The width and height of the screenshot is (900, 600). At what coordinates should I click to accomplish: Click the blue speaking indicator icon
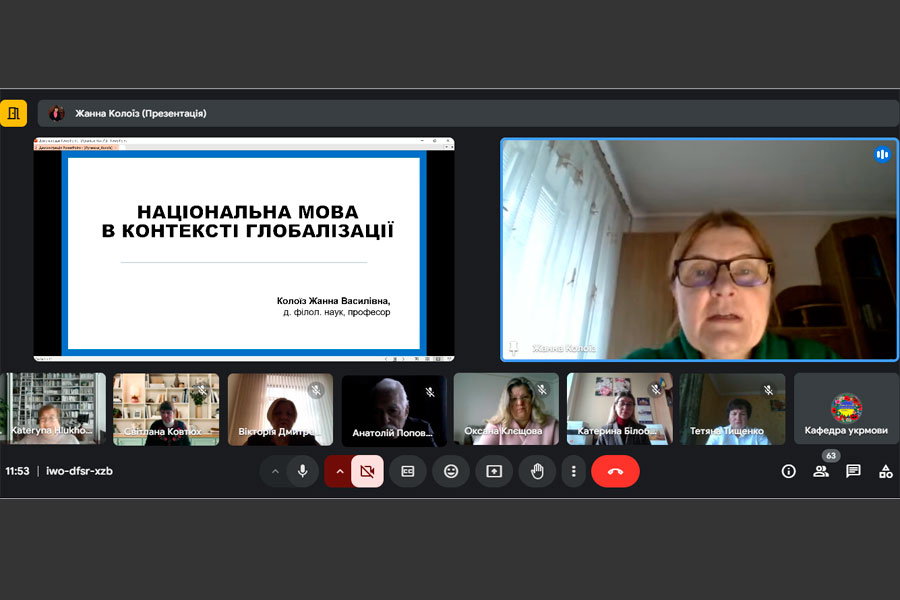(x=882, y=154)
